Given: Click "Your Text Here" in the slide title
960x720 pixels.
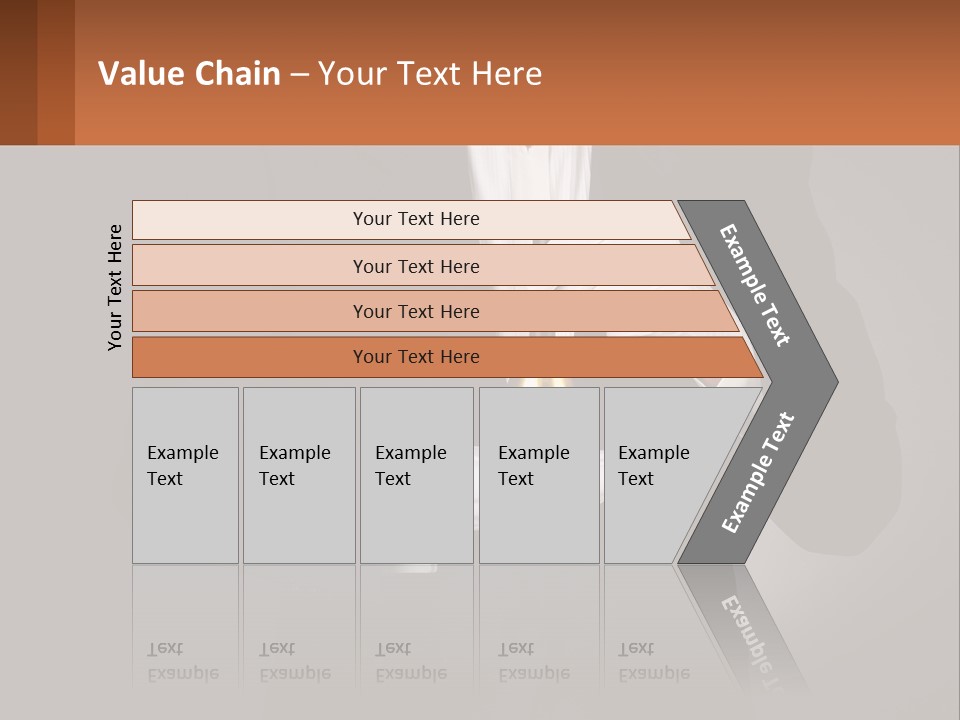Looking at the screenshot, I should coord(430,74).
